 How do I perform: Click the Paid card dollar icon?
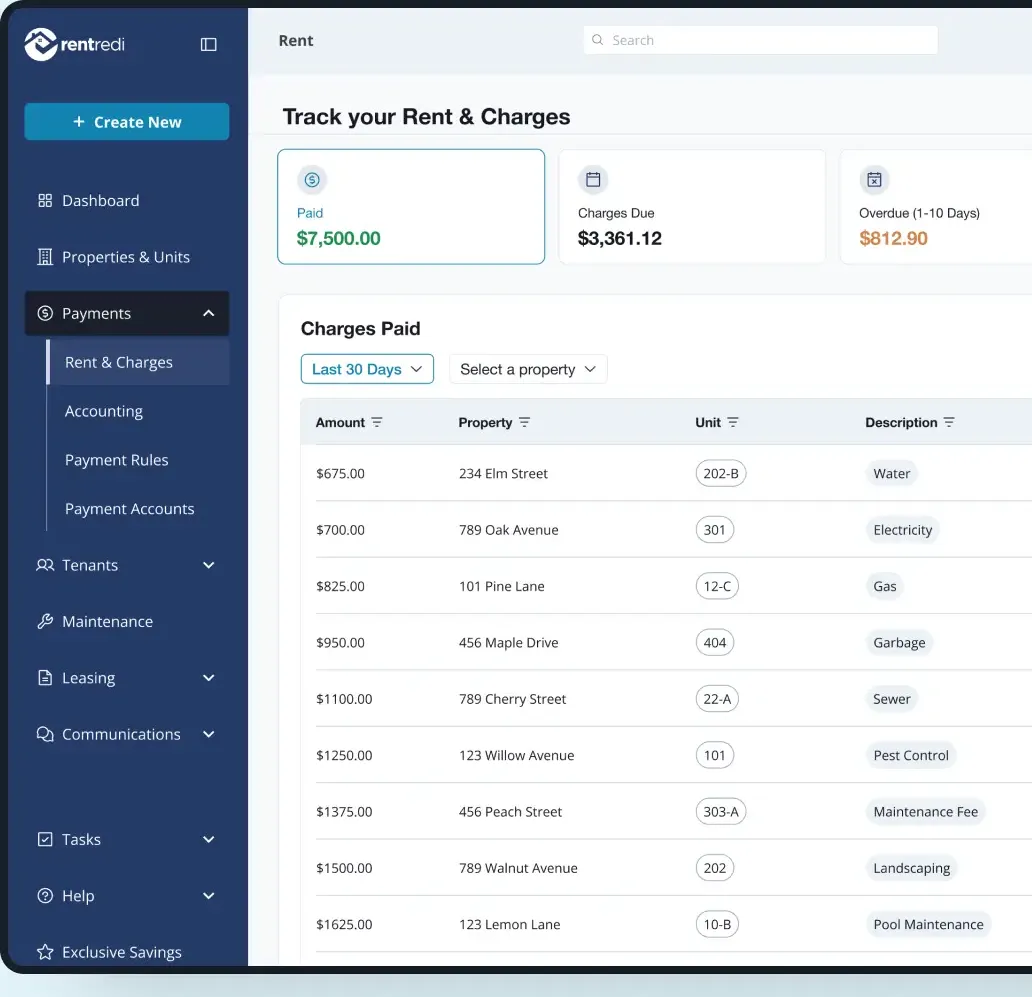(312, 180)
